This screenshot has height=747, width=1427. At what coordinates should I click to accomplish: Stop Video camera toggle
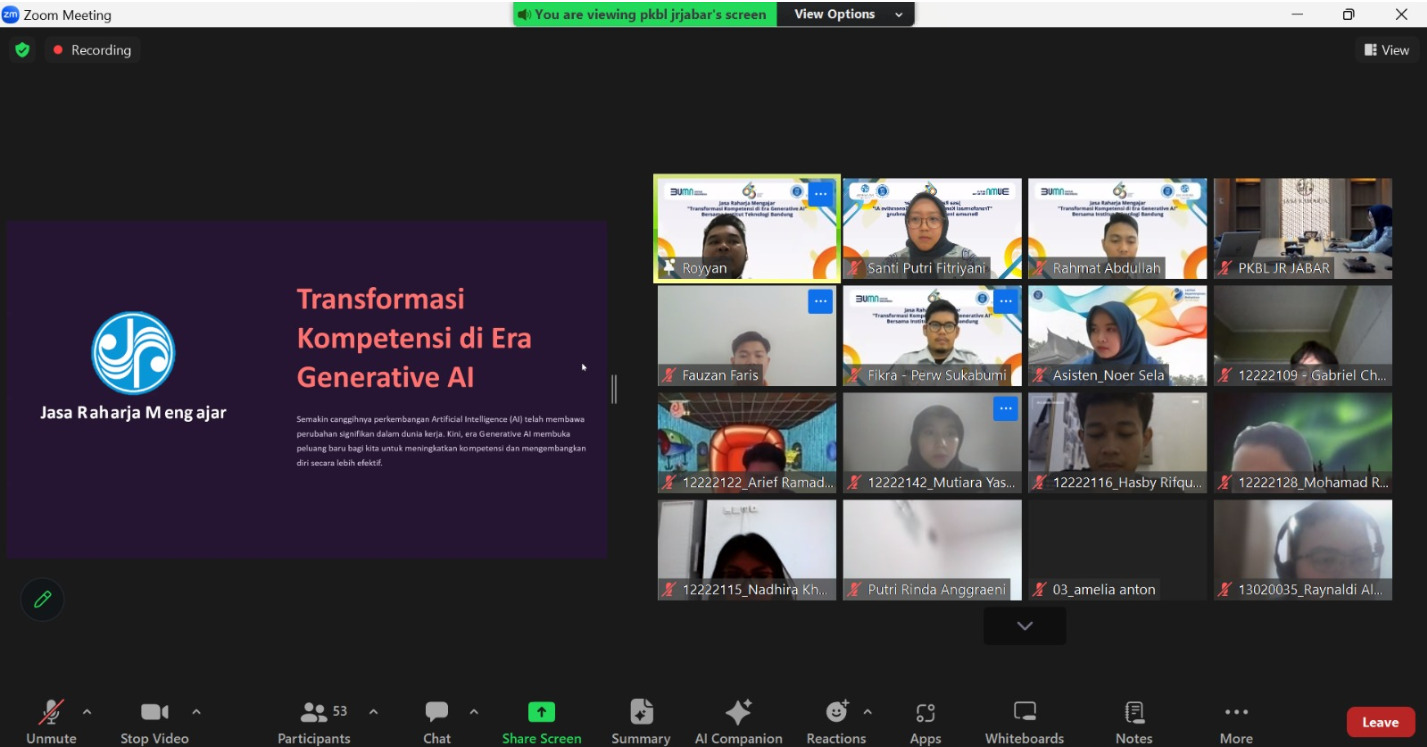point(154,722)
